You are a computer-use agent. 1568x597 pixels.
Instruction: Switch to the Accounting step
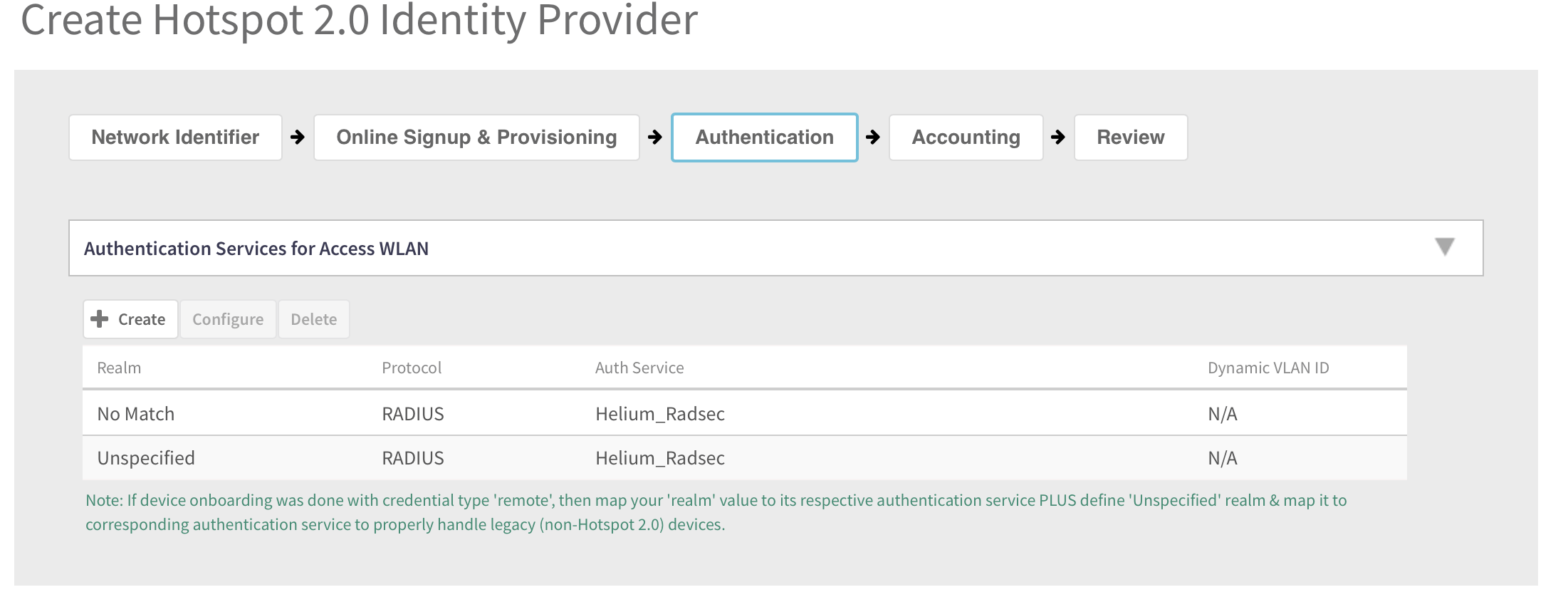(x=966, y=137)
